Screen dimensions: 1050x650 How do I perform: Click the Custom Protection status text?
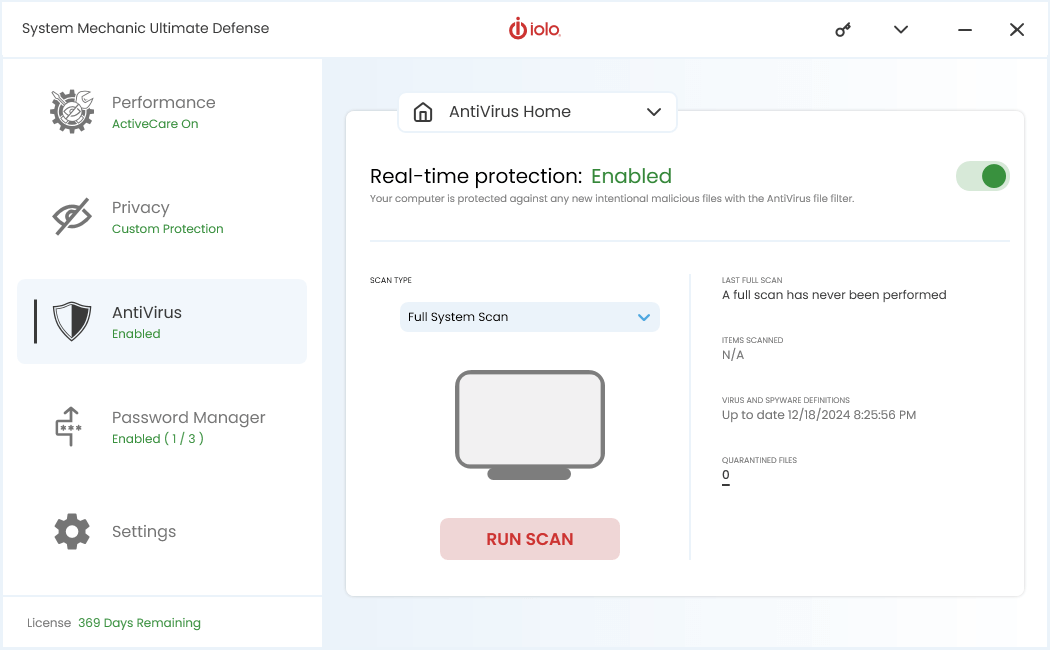pyautogui.click(x=167, y=228)
